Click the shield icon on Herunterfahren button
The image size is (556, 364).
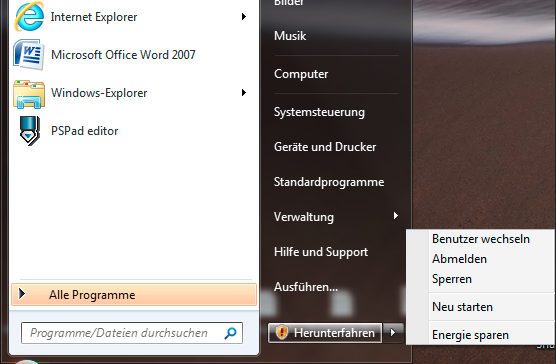(282, 332)
